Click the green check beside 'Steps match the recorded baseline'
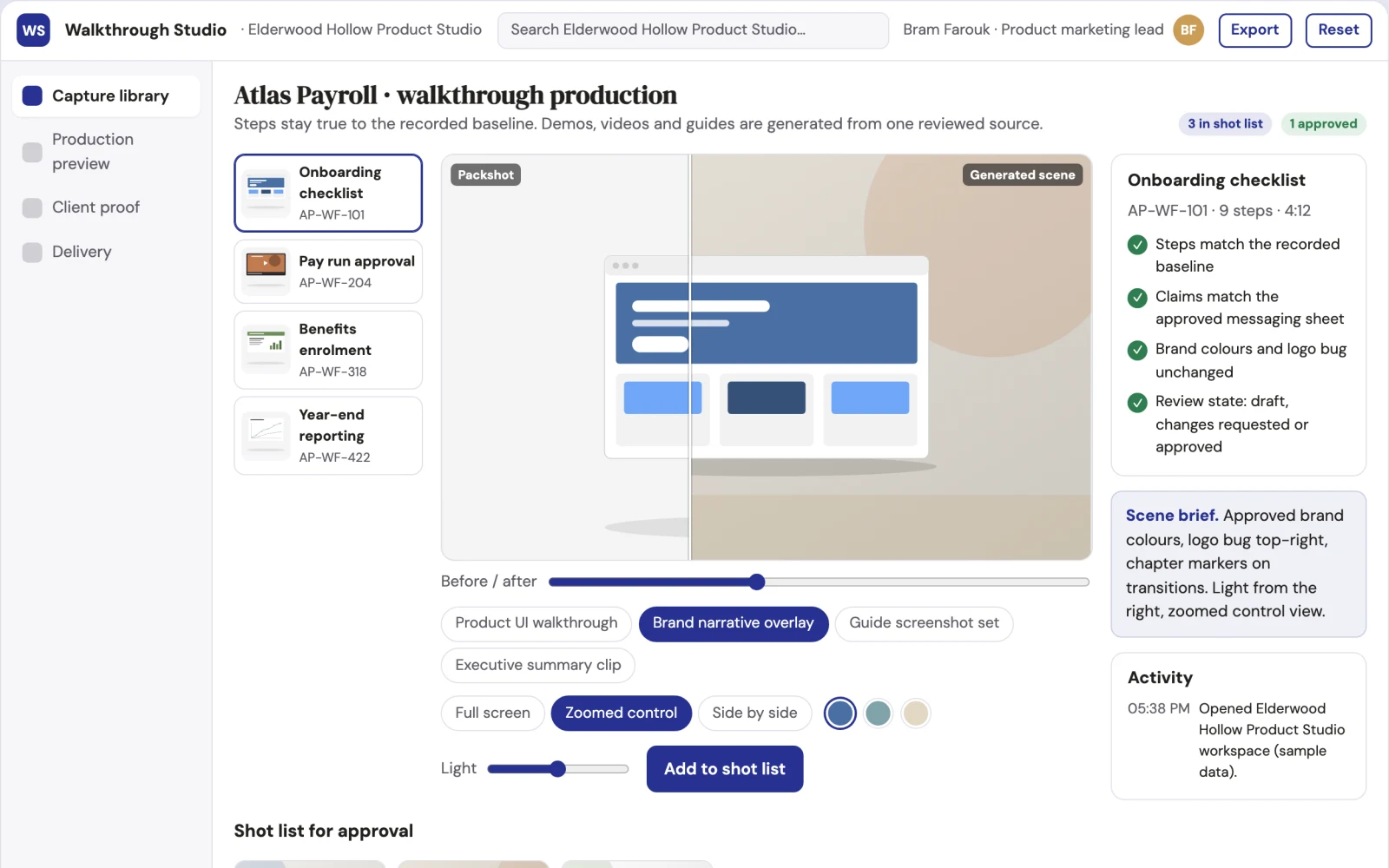Viewport: 1389px width, 868px height. coord(1137,245)
